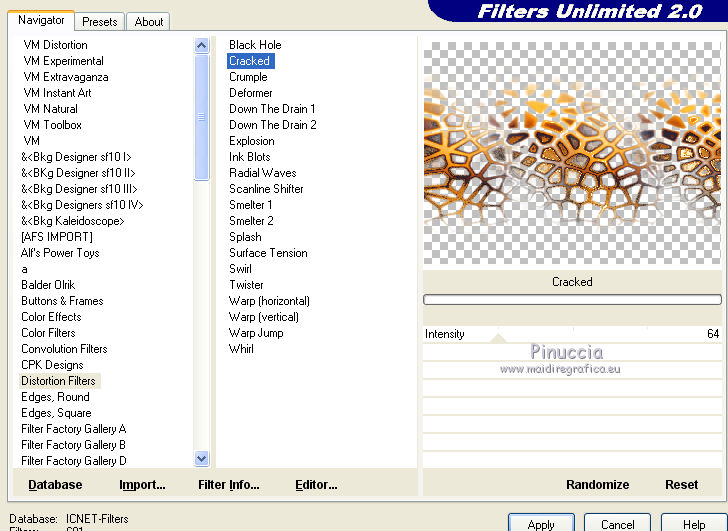Open the Editor... button
Viewport: 728px width, 531px height.
pos(316,485)
